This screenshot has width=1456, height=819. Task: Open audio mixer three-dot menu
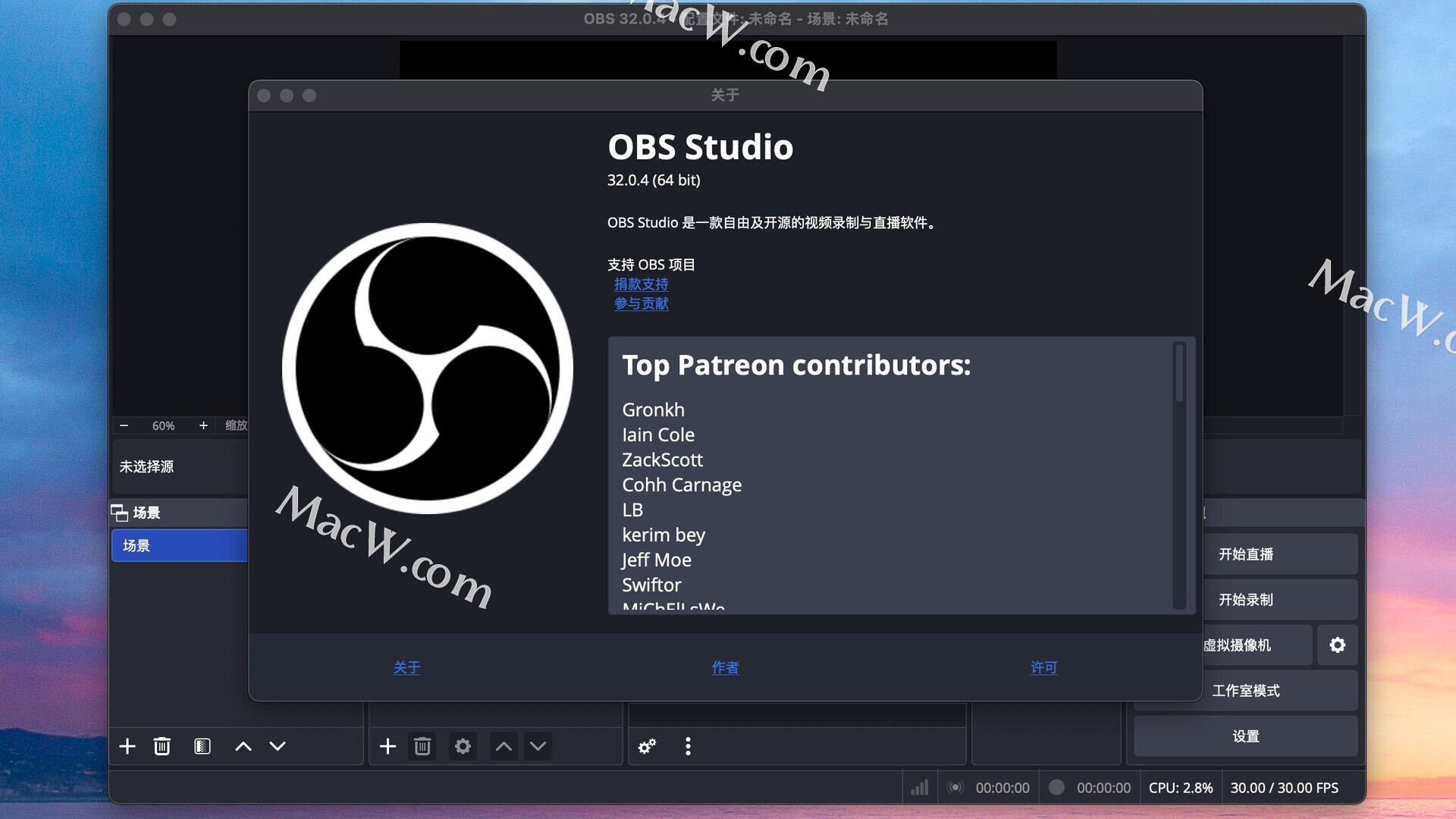(x=688, y=746)
